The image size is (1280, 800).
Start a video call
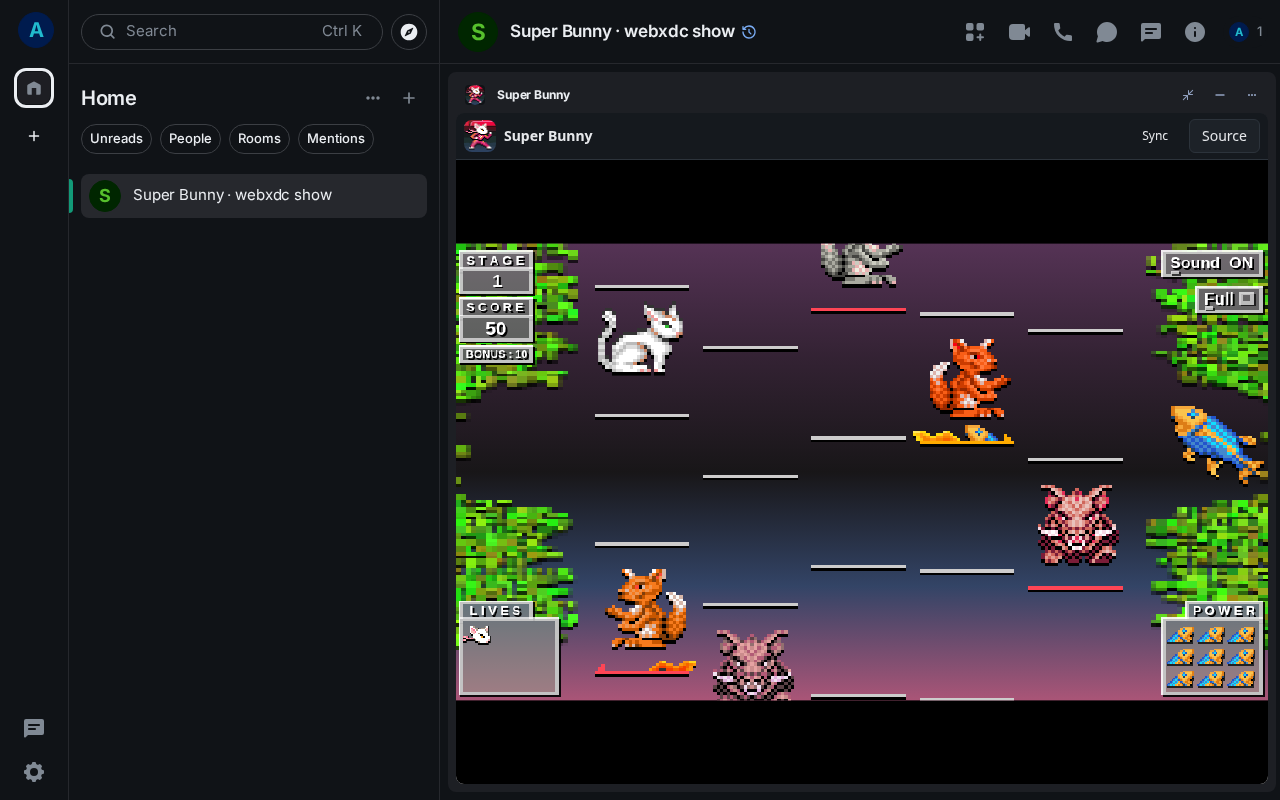point(1019,32)
